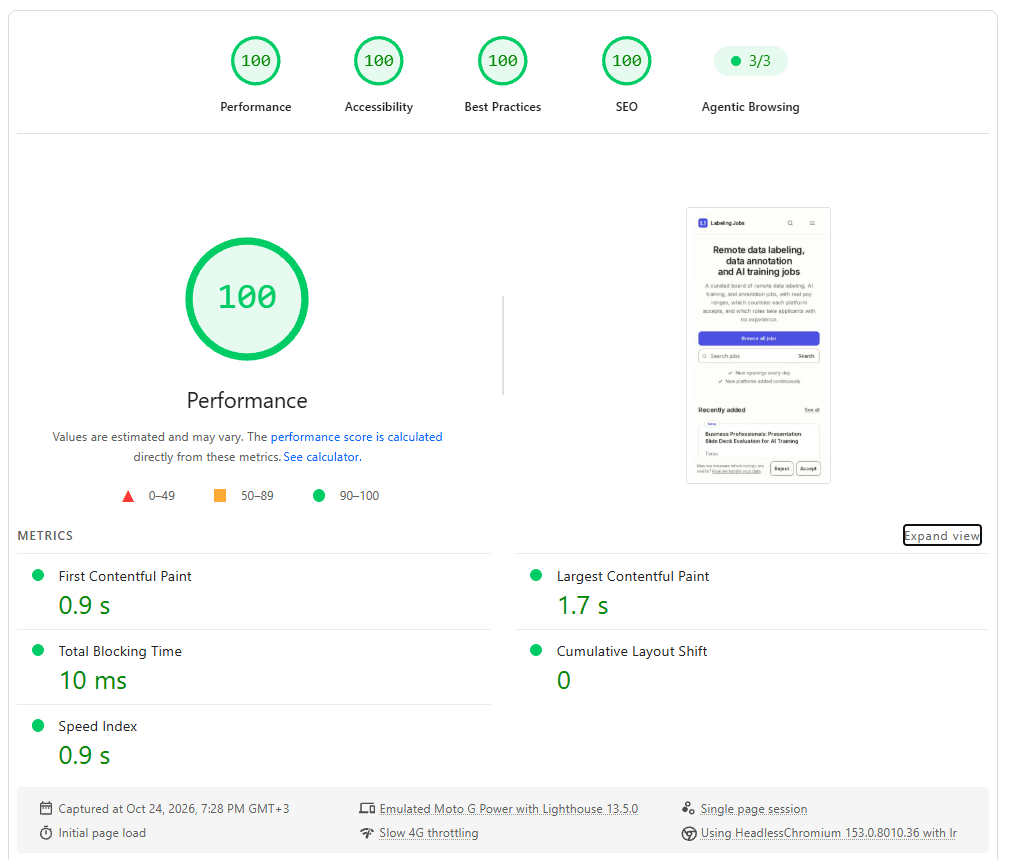Expand the Total Blocking Time metric
The image size is (1019, 860).
[254, 667]
